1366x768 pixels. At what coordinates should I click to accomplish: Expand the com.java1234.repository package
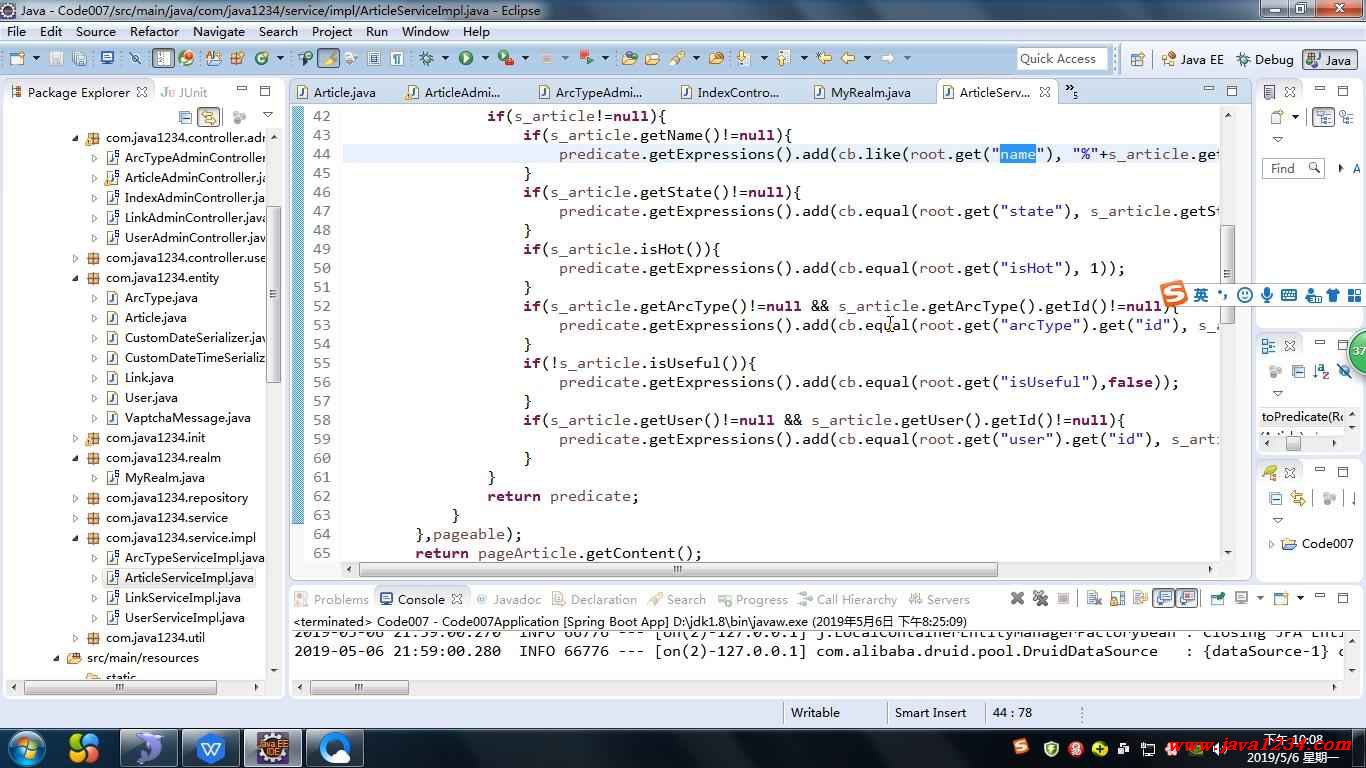75,498
